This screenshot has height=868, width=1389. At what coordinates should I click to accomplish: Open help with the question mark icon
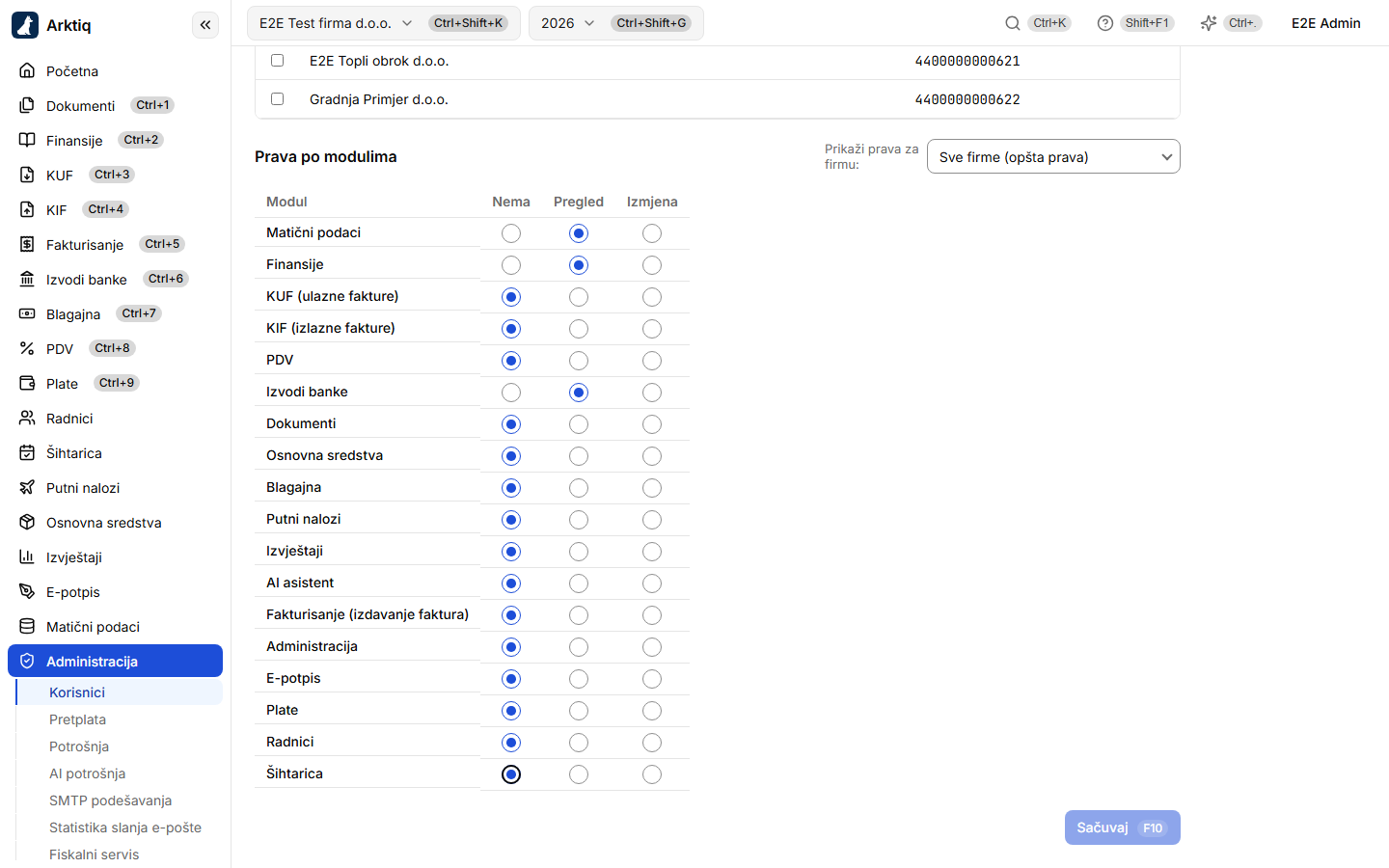pyautogui.click(x=1105, y=23)
